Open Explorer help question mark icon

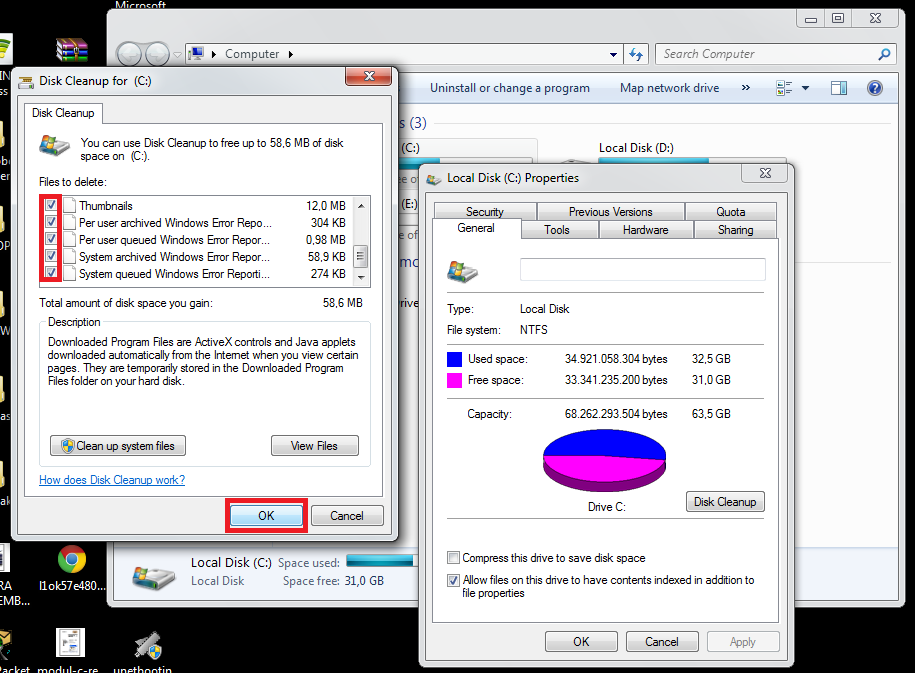(875, 88)
